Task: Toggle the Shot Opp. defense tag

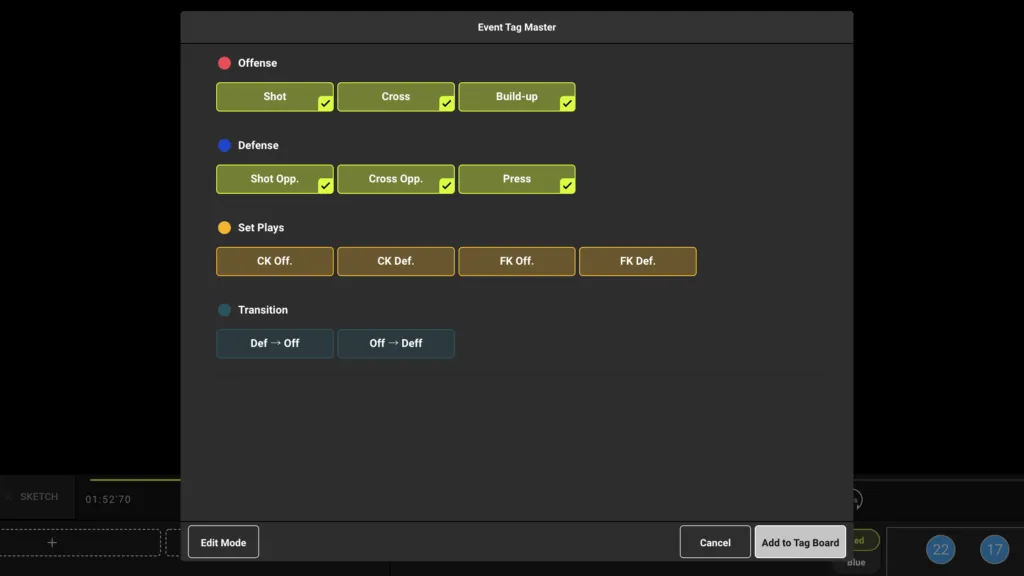Action: tap(274, 179)
